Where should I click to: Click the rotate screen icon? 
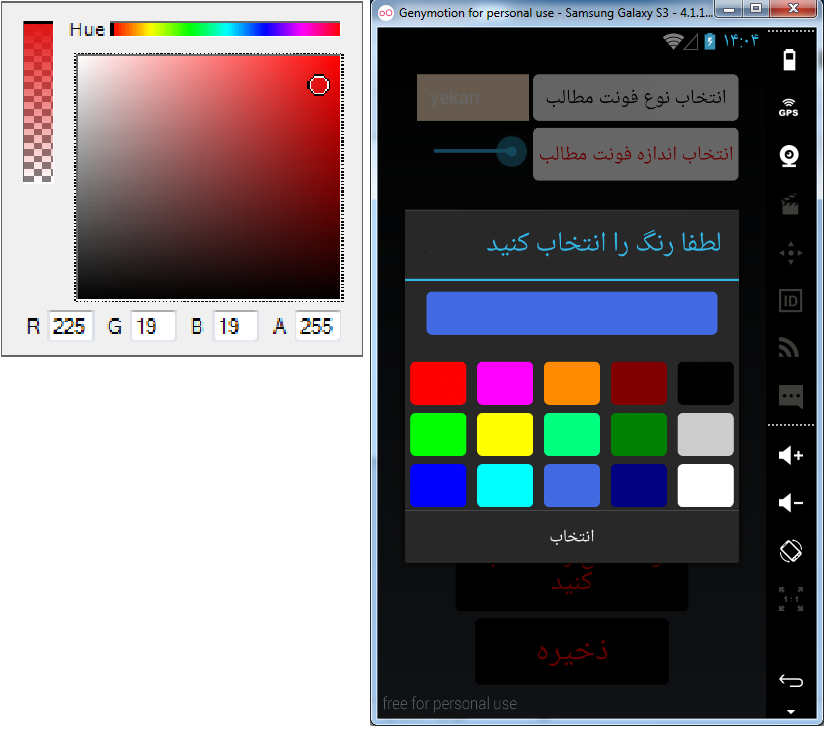pyautogui.click(x=790, y=550)
